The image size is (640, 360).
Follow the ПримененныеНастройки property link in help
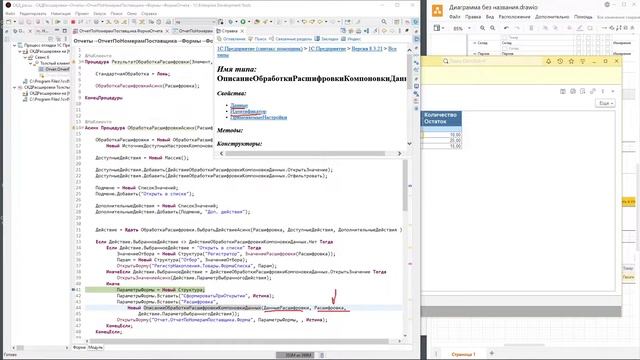[x=258, y=117]
